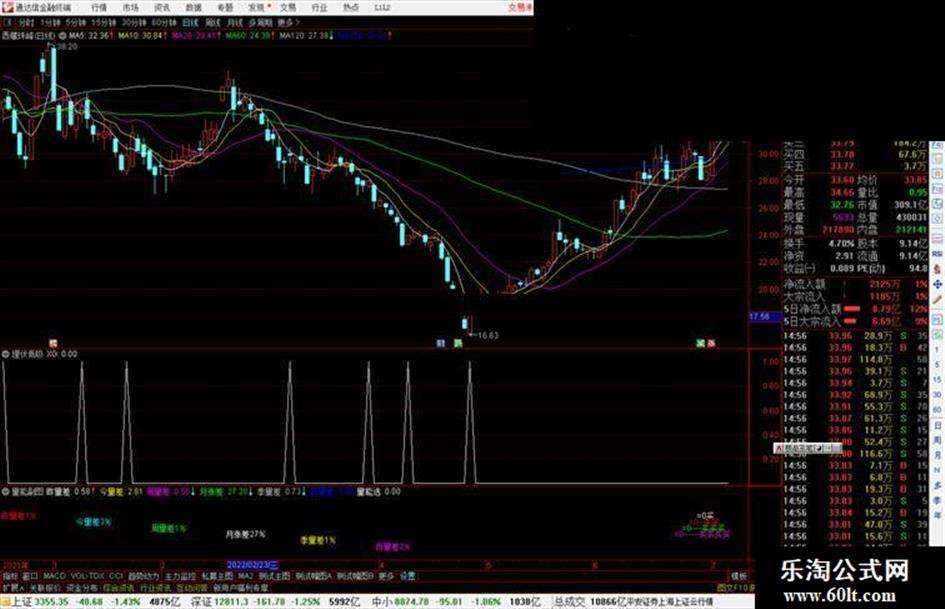Screen dimensions: 945x609
Task: Switch to the 分时 intraday tab
Action: click(x=25, y=22)
